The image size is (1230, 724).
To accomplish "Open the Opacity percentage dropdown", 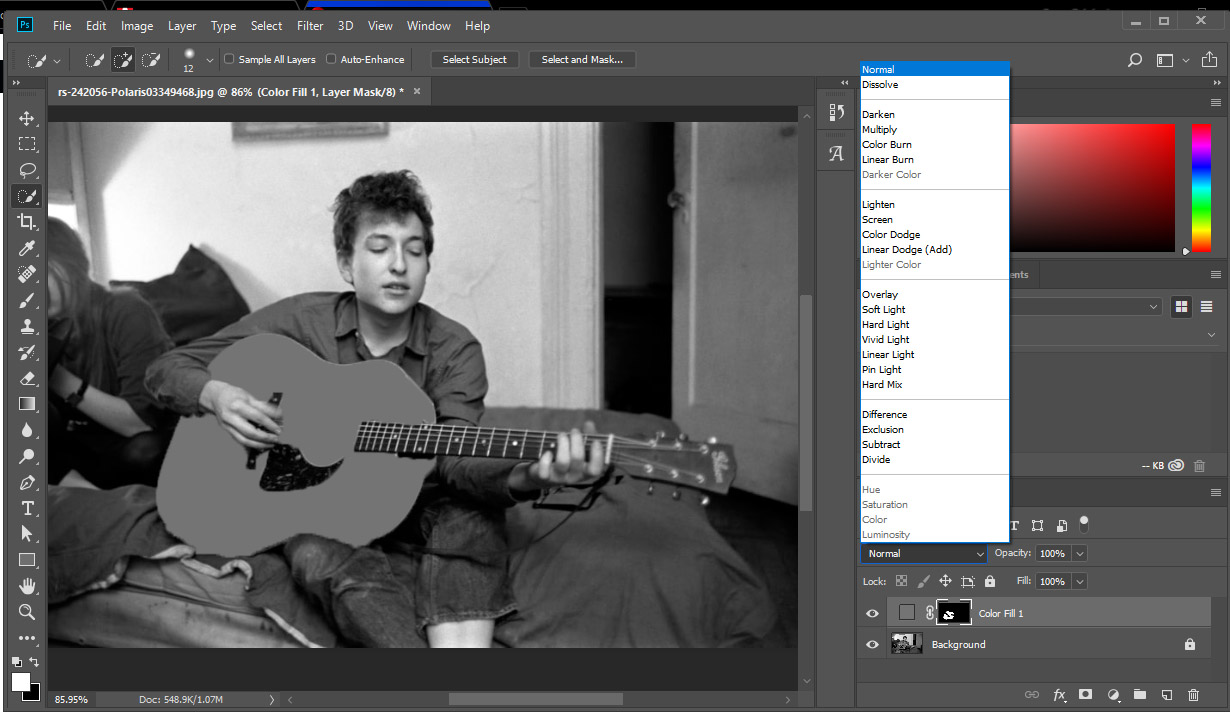I will point(1079,553).
